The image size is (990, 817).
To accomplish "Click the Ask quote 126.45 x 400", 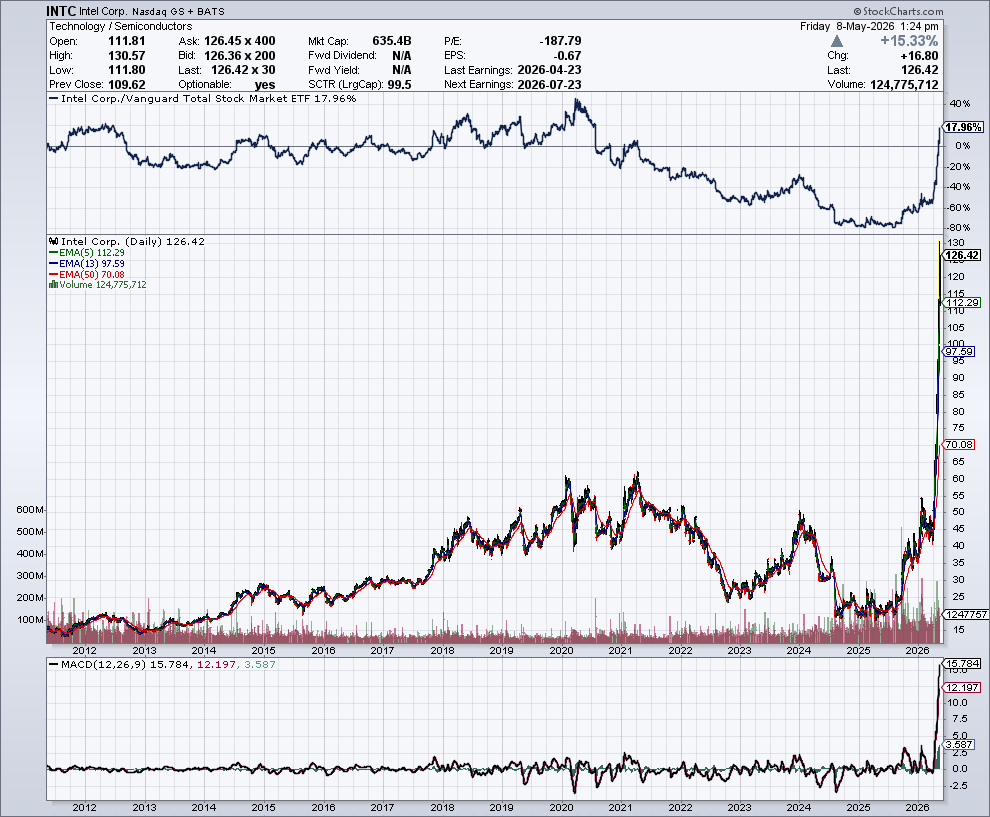I will coord(239,41).
